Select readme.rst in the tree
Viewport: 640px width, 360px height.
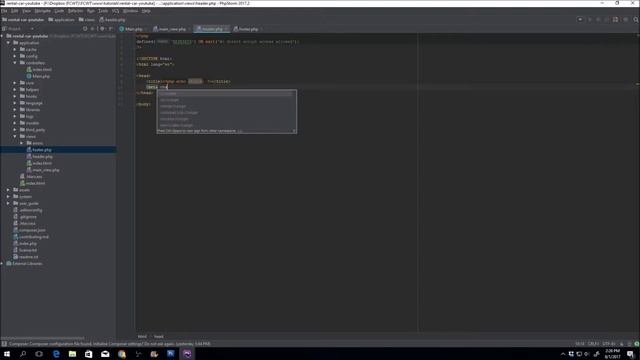click(x=29, y=257)
